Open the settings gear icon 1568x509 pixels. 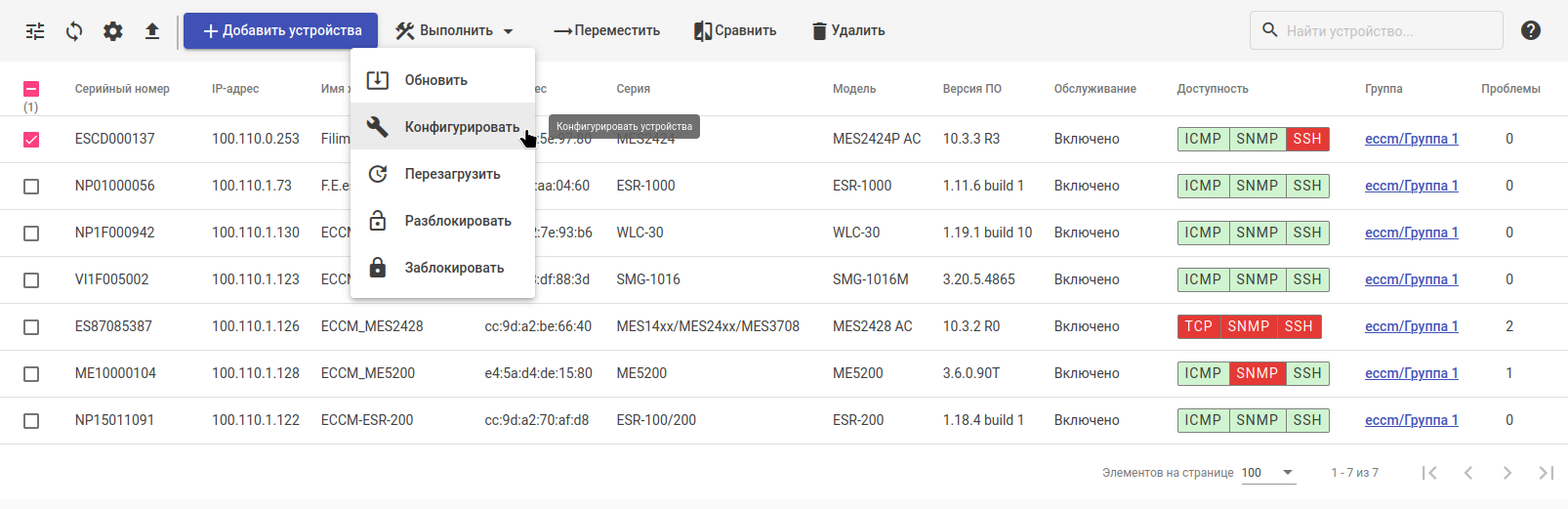click(113, 31)
